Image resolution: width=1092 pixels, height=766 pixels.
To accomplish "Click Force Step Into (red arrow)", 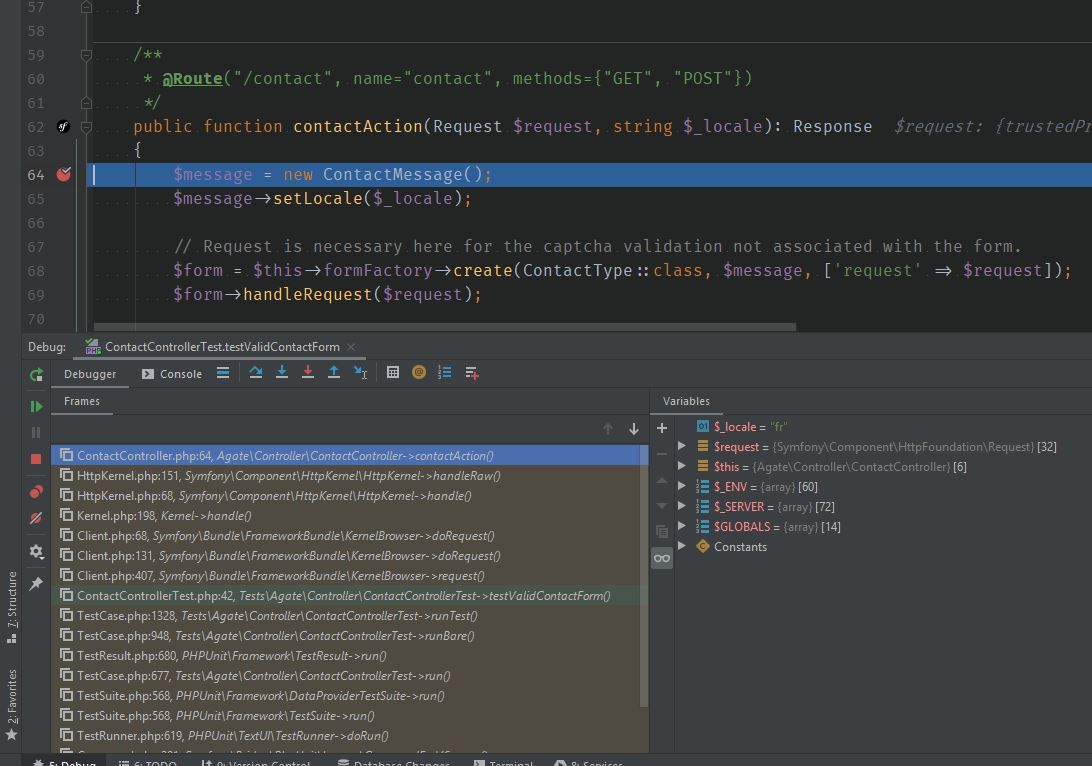I will [308, 373].
